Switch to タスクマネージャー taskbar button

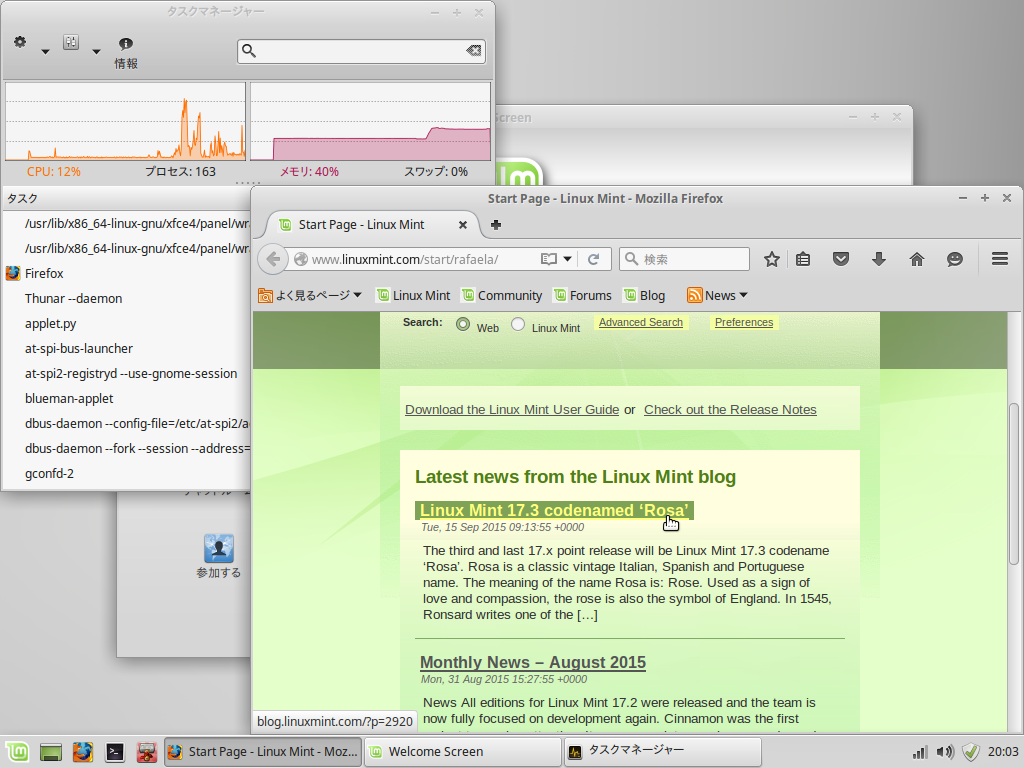pos(662,752)
